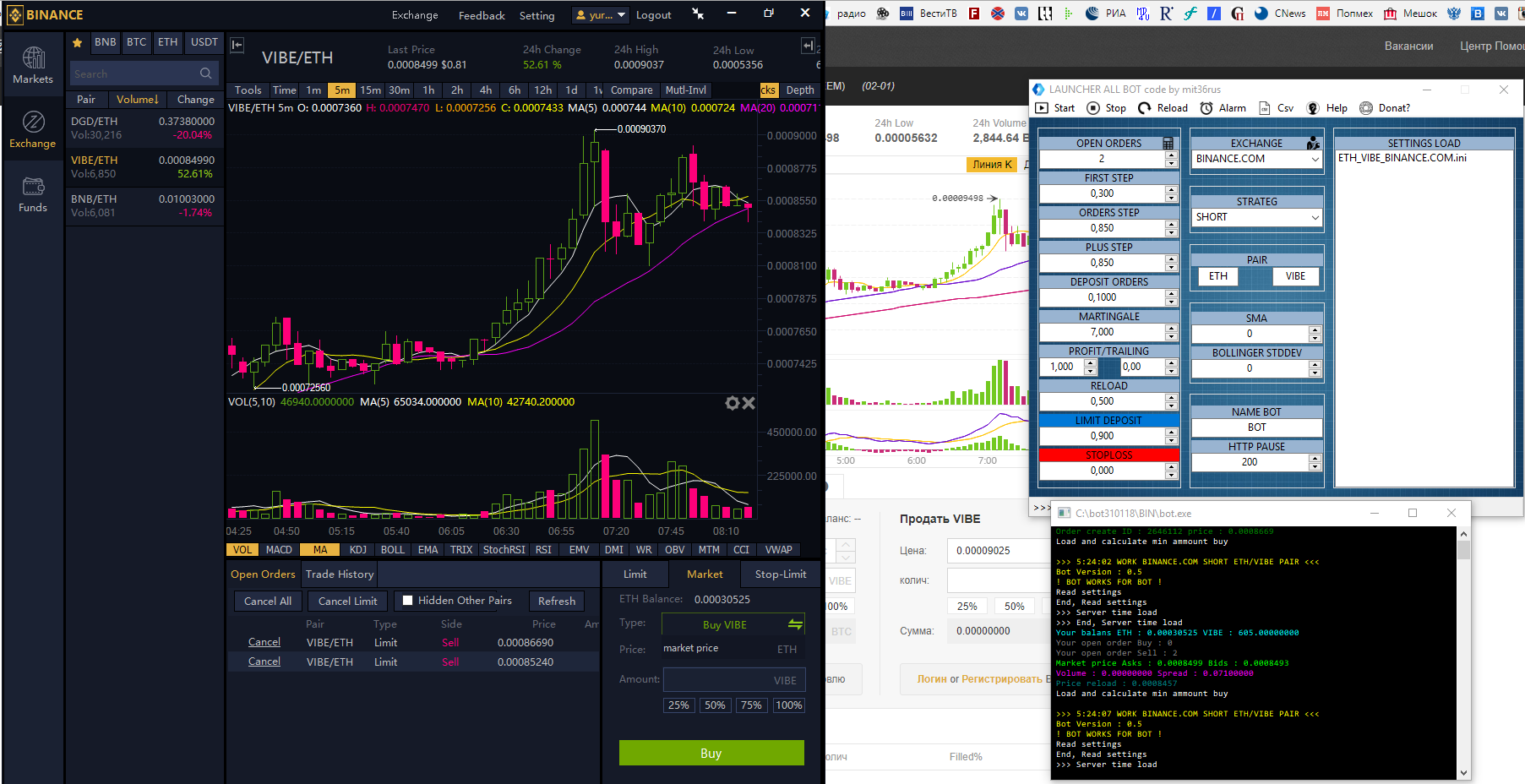Open the Funds section in Binance sidebar
1525x784 pixels.
(x=33, y=193)
